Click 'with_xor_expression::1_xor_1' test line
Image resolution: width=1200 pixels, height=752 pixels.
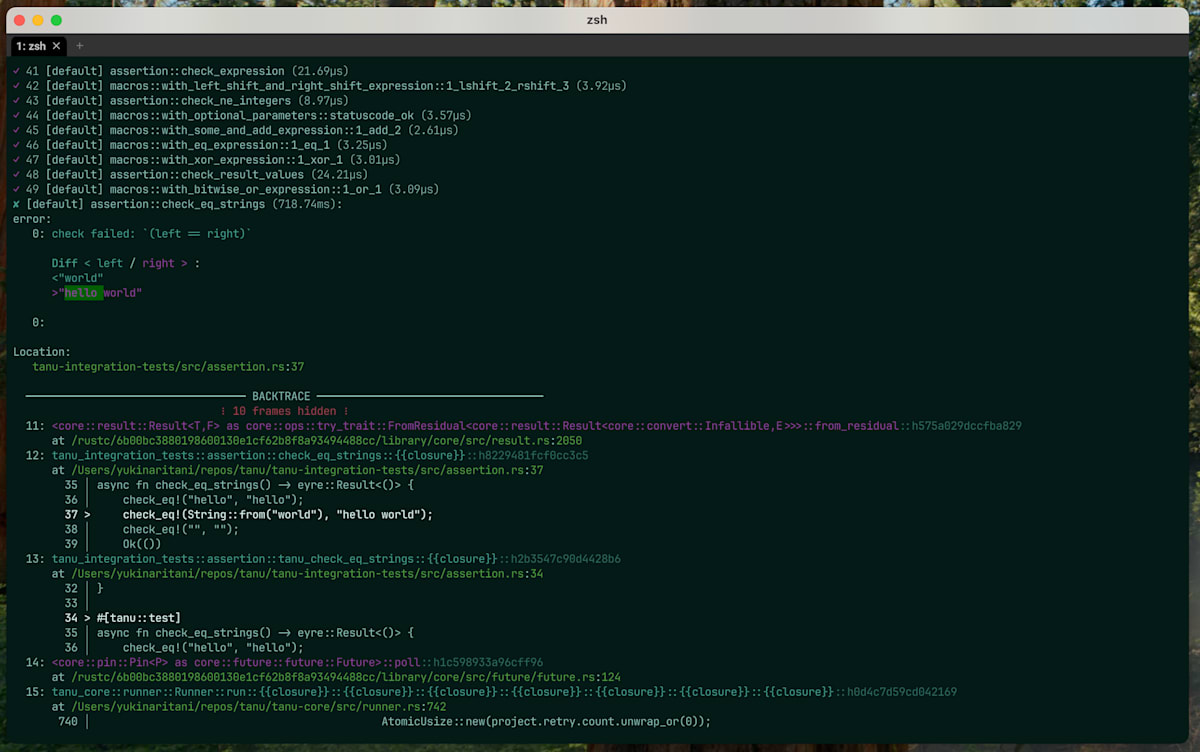coord(206,159)
